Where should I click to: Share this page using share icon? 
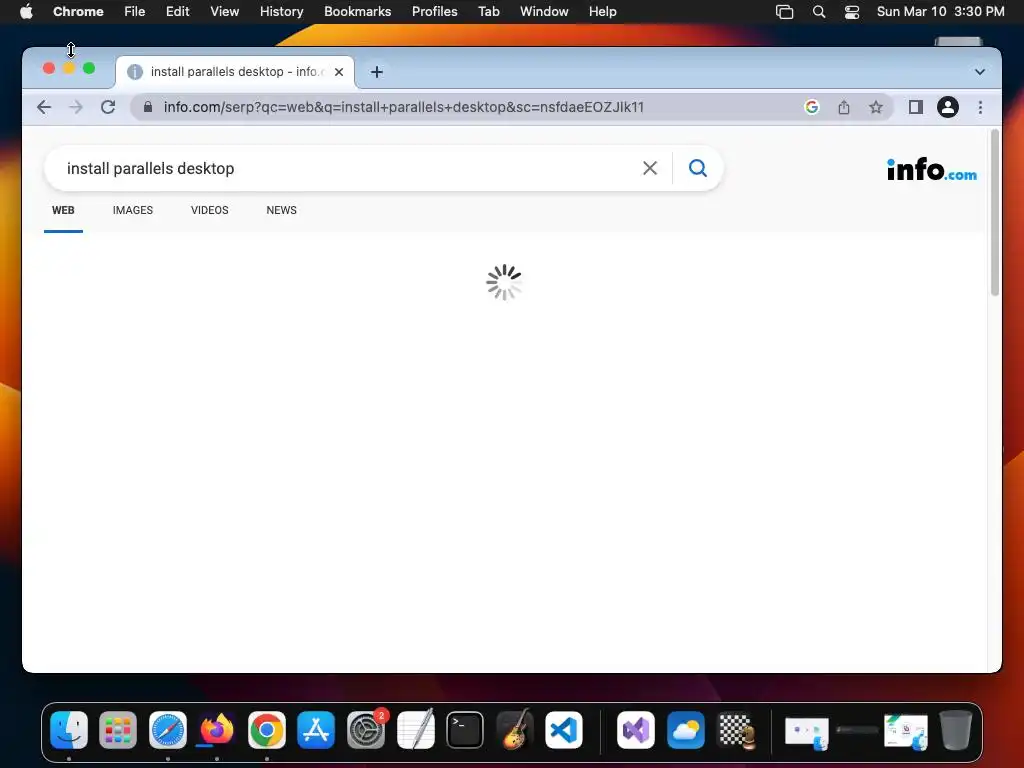(844, 107)
